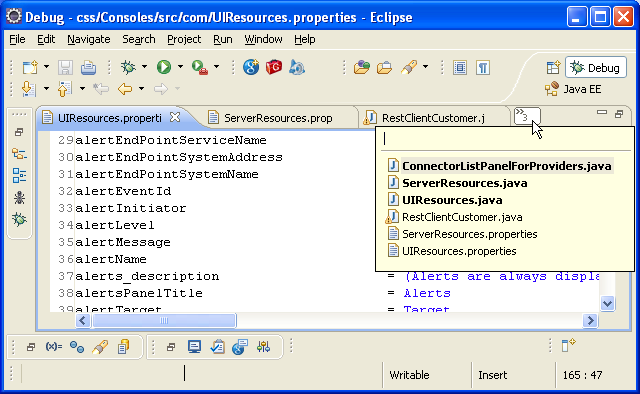This screenshot has height=394, width=640.
Task: Click the Open Type folder icon
Action: point(362,67)
